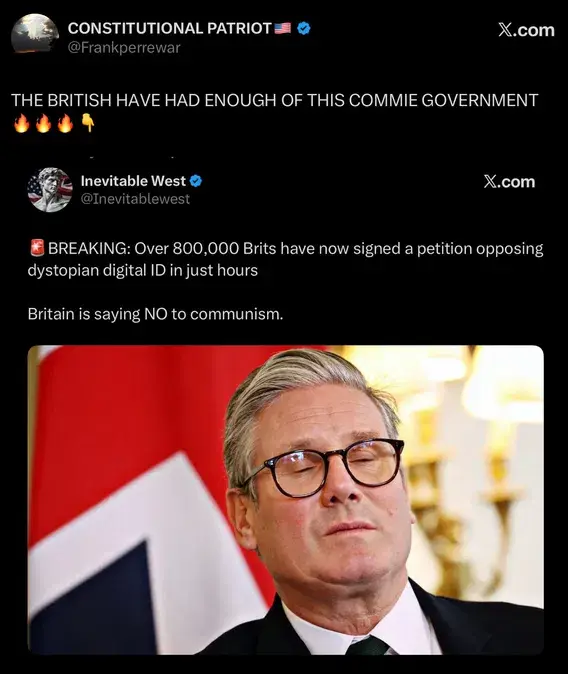Click the 'Britain is saying NO to communism' line
Viewport: 568px width, 674px height.
pos(155,314)
